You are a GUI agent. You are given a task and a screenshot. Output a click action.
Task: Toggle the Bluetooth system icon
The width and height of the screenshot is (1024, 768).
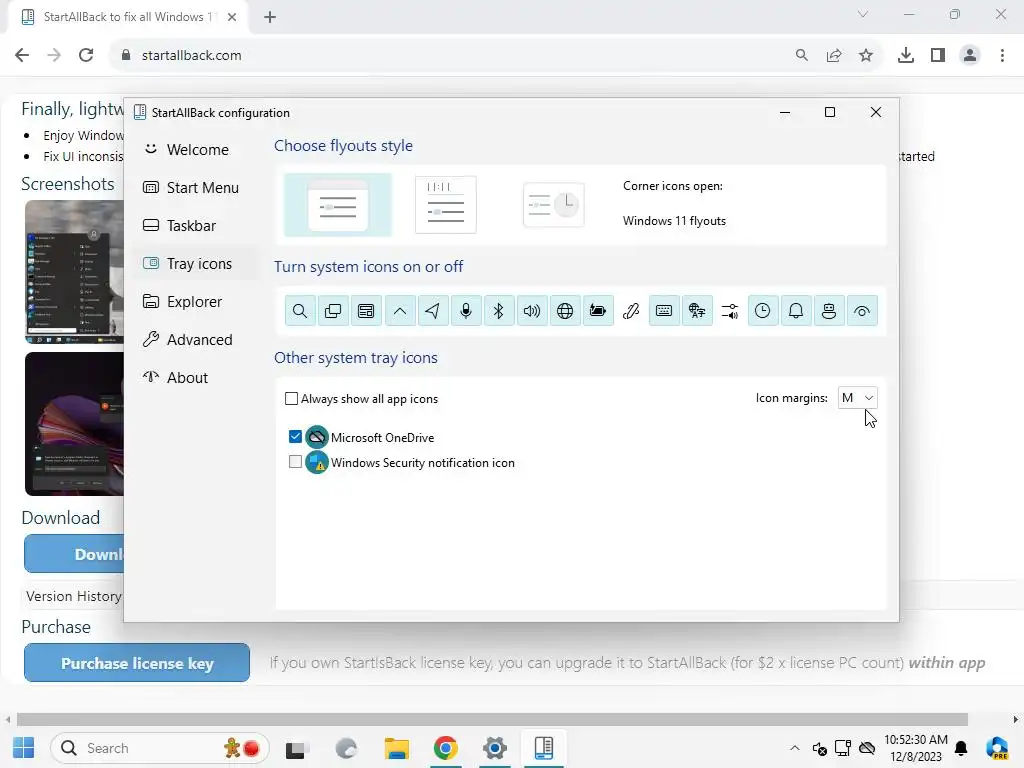[x=499, y=311]
